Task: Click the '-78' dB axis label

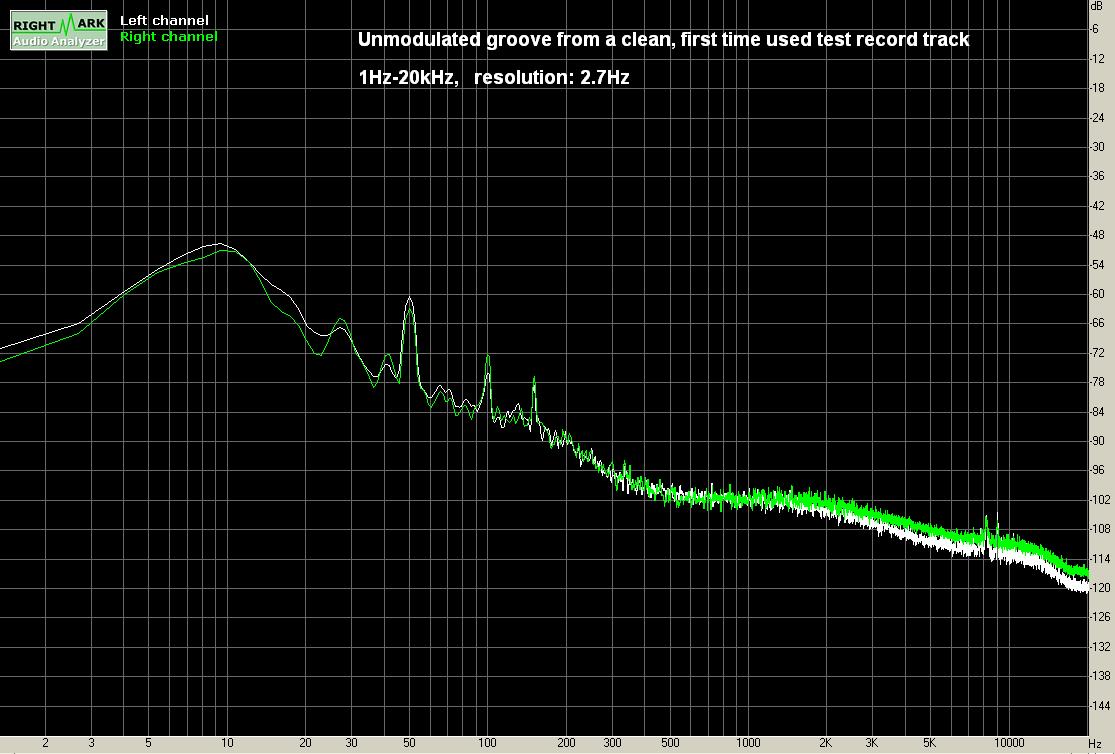Action: 1097,382
